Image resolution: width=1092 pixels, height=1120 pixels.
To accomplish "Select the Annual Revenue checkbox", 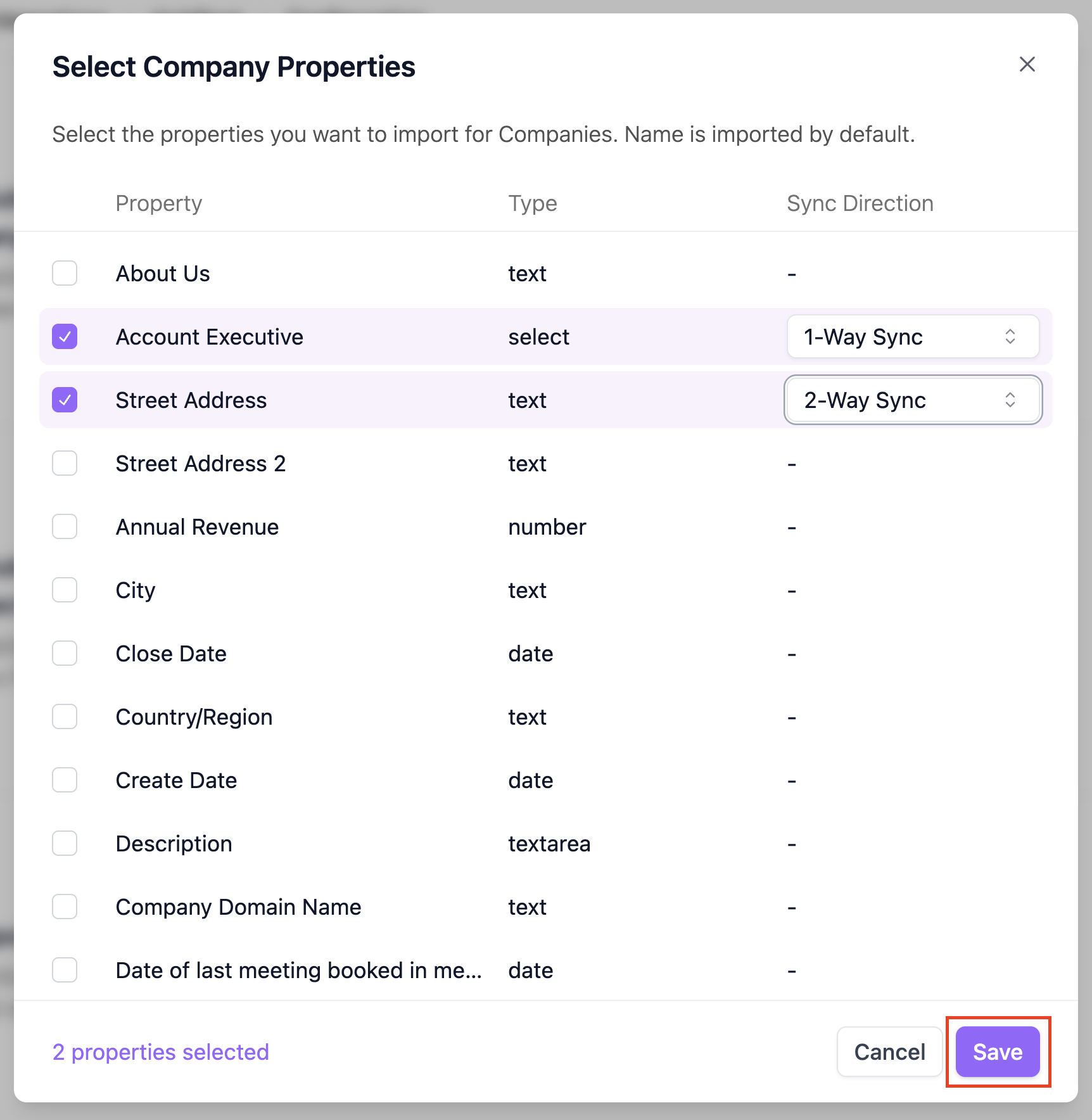I will pos(65,526).
